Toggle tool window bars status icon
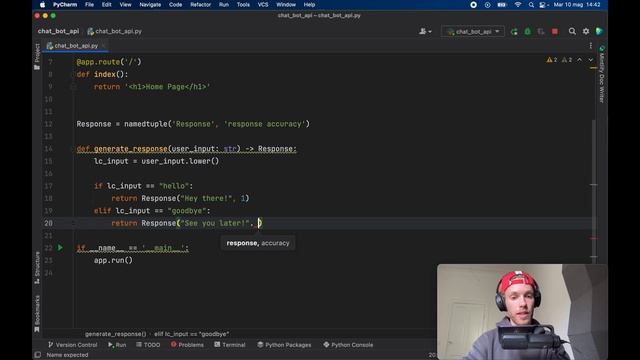The height and width of the screenshot is (360, 640). 38,355
